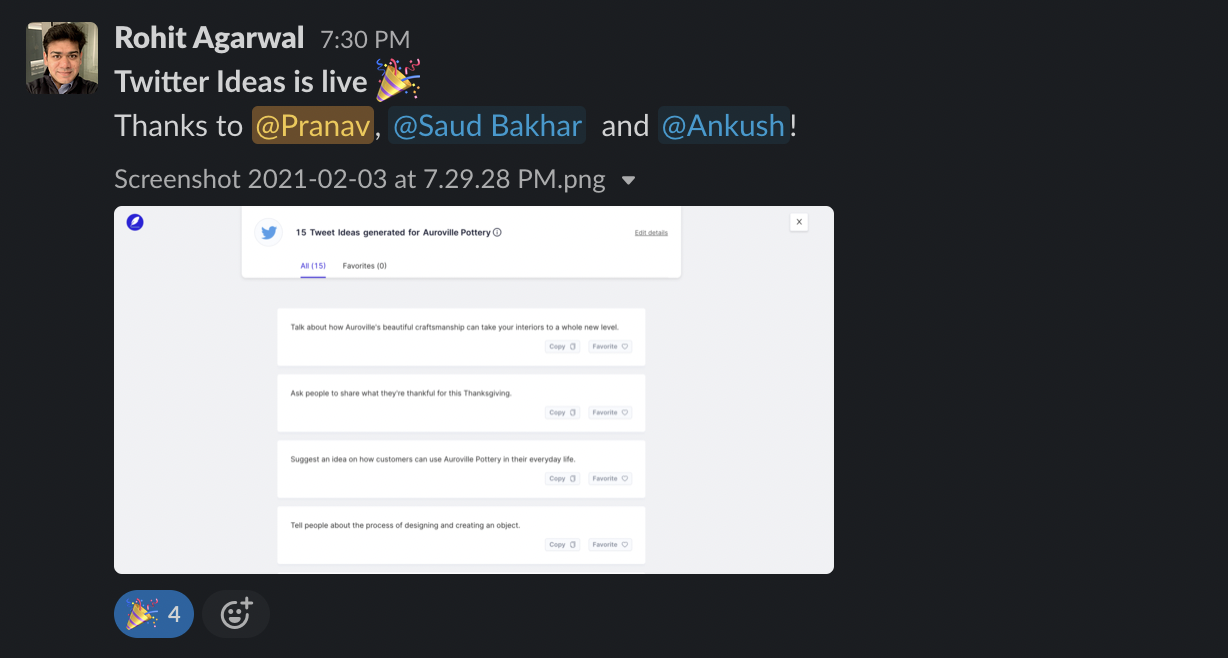Copy the everyday life pottery tweet idea

click(x=562, y=479)
